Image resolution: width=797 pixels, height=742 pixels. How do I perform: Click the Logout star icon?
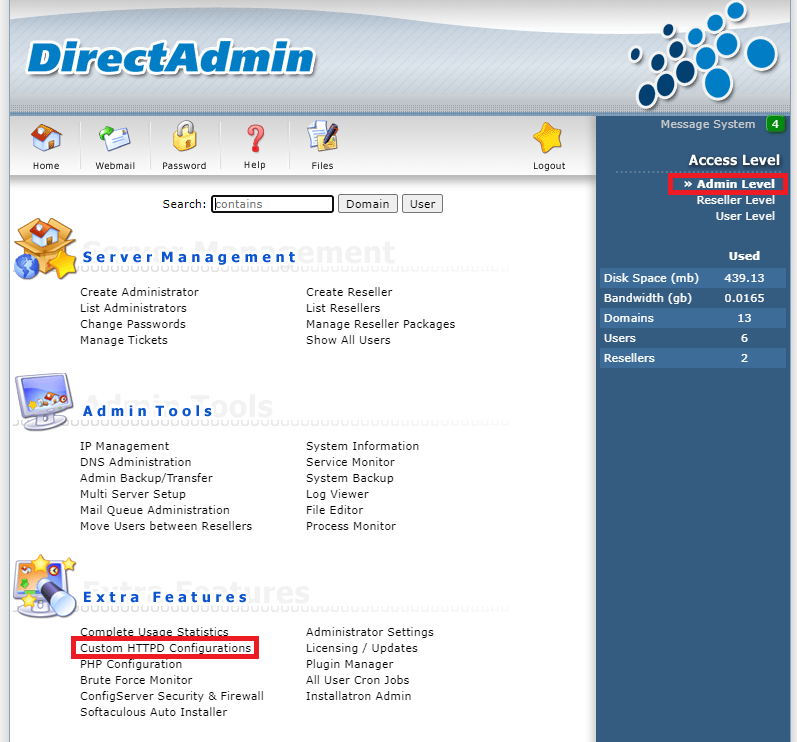[548, 138]
